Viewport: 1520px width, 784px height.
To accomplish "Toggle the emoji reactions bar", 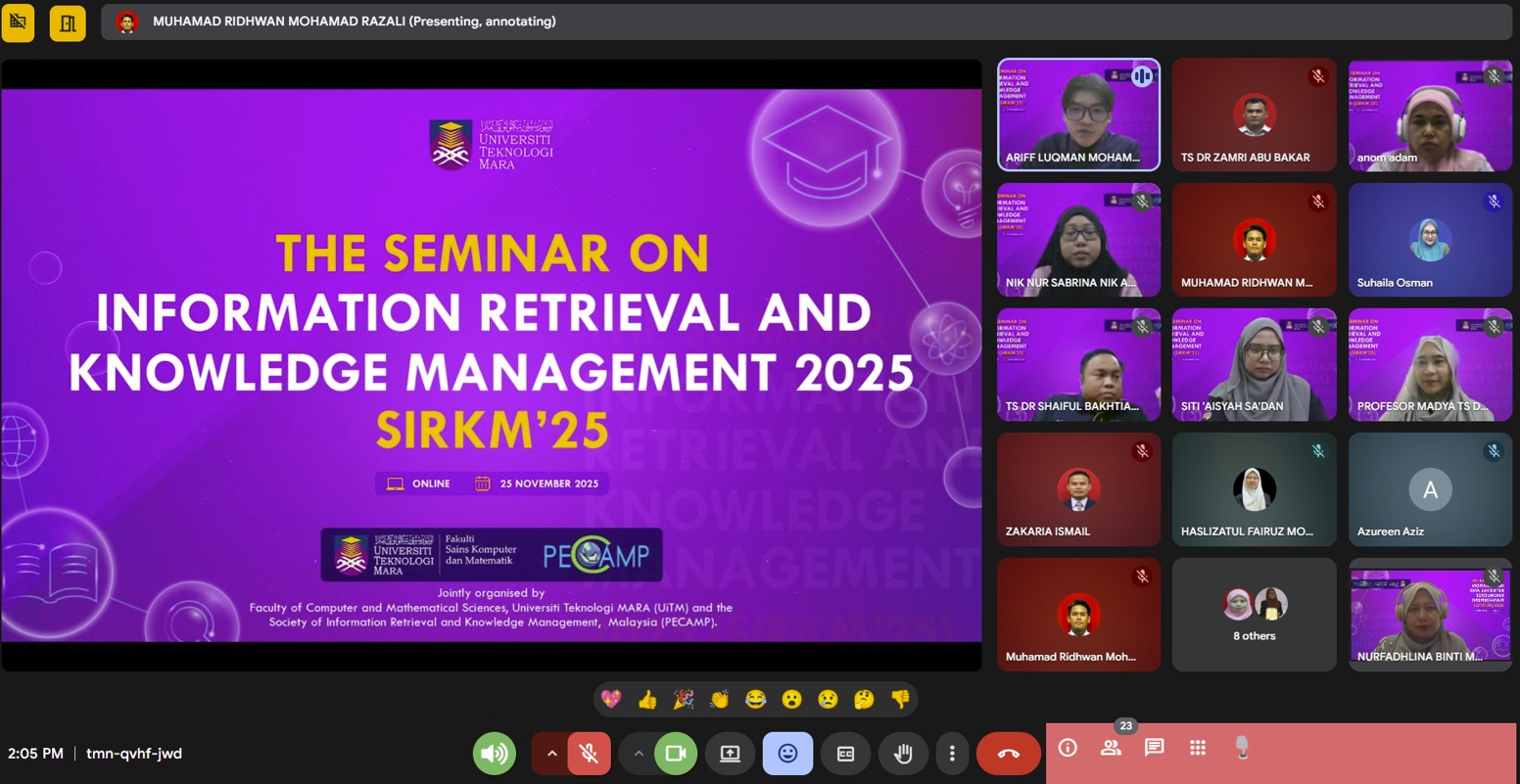I will point(787,754).
